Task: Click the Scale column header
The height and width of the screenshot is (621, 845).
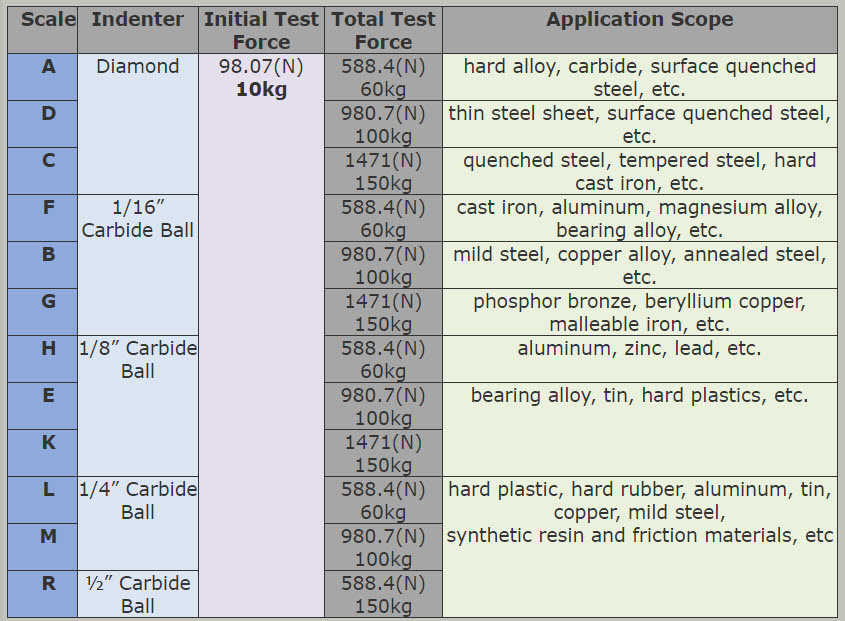Action: (43, 30)
